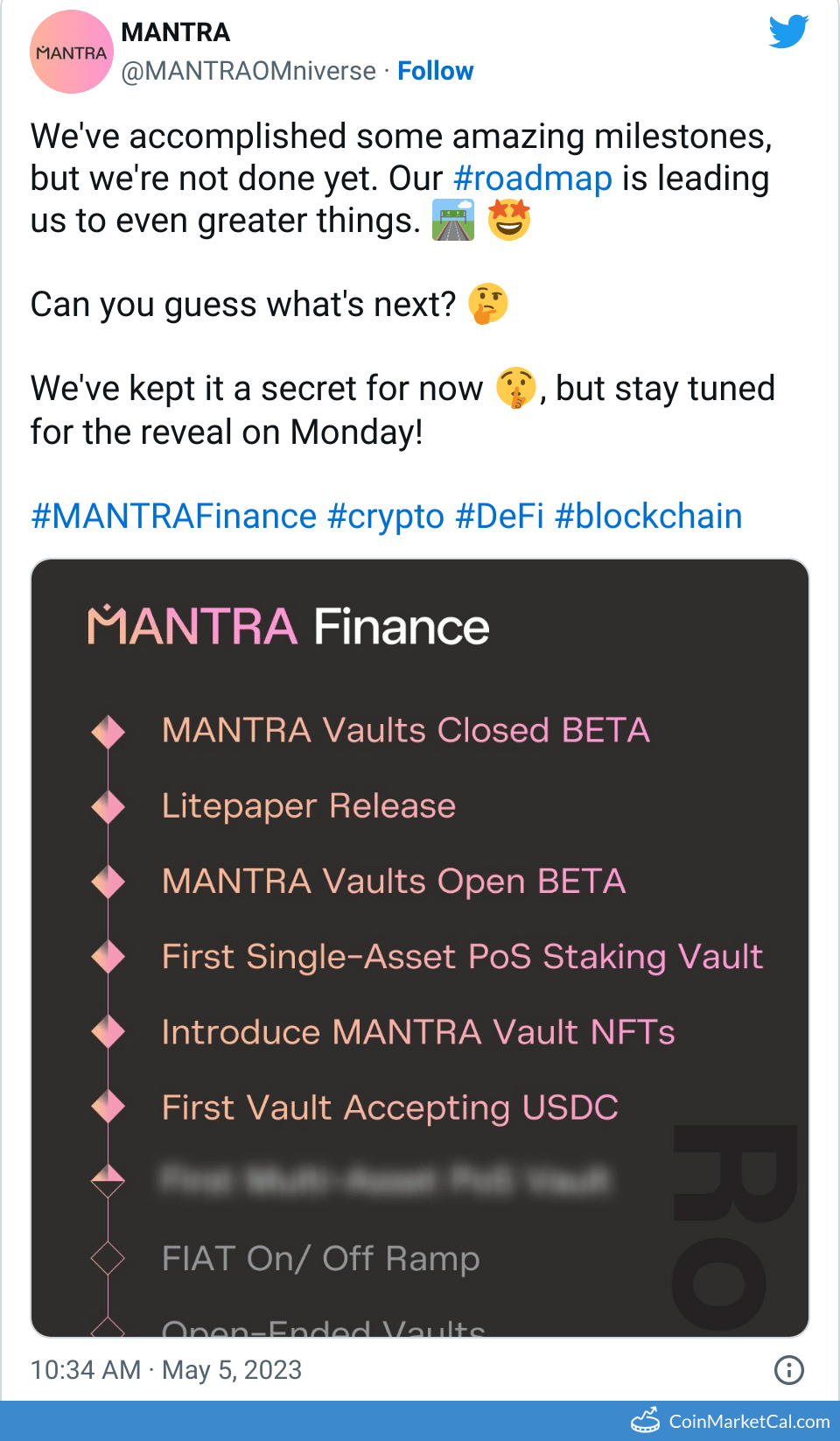Click the MANTRA display name

[x=176, y=32]
